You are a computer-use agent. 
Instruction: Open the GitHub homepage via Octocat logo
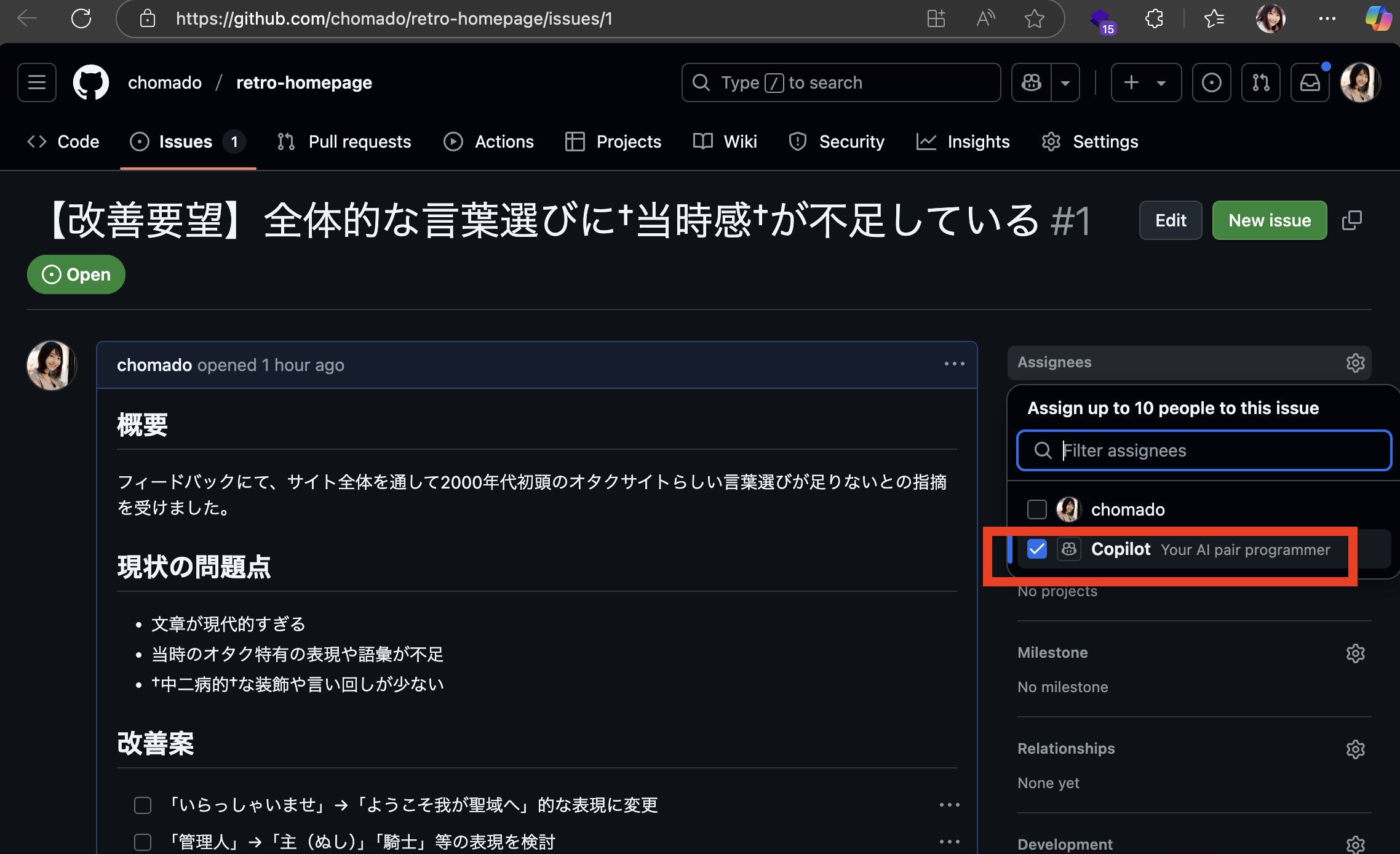point(91,82)
